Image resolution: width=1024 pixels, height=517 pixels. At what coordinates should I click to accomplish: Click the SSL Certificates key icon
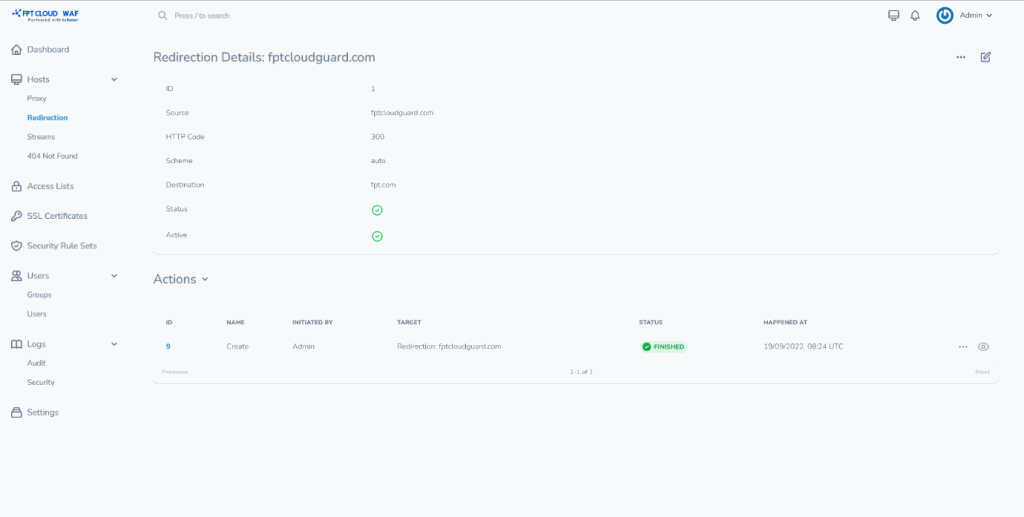[17, 216]
